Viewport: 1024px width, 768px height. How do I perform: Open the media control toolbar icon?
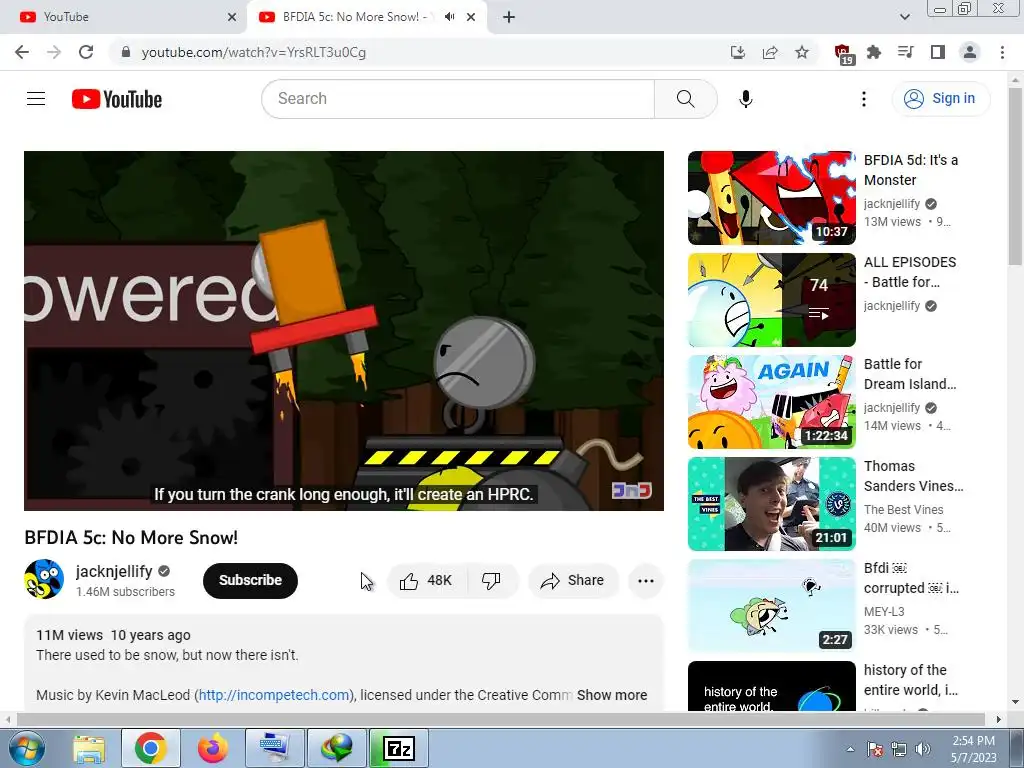pos(905,52)
